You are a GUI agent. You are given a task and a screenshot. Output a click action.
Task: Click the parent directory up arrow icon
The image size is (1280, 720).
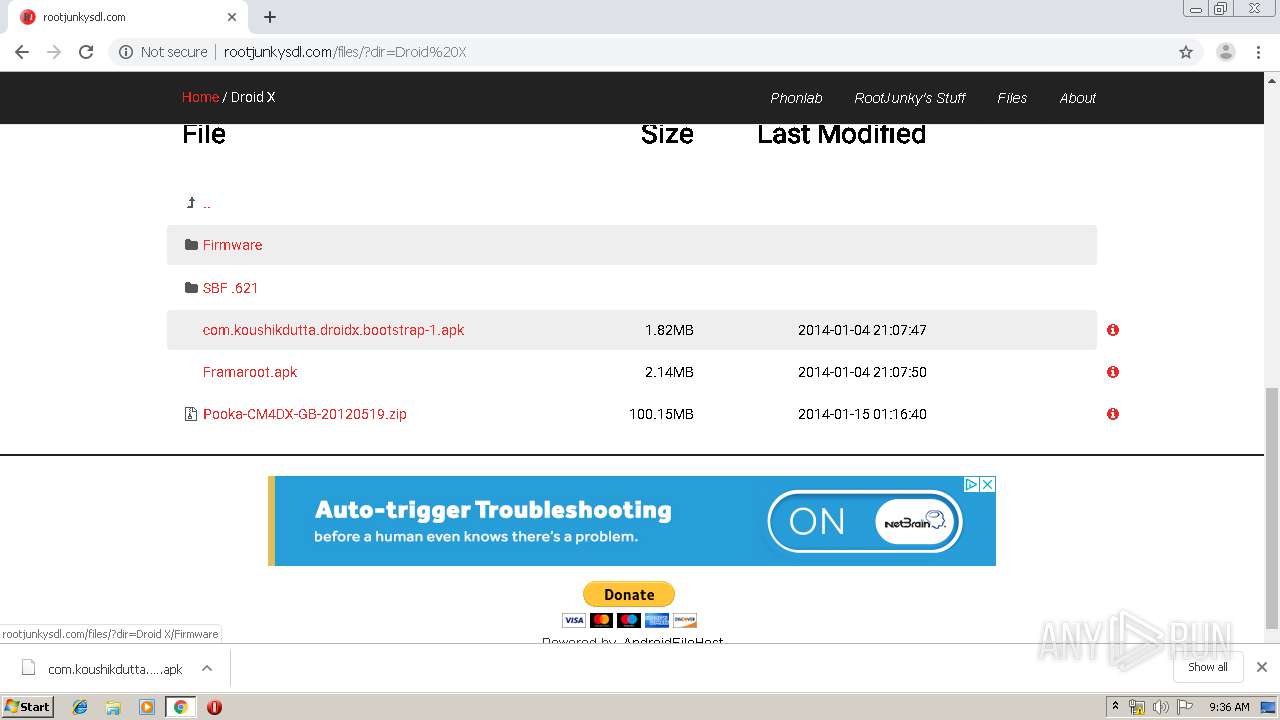191,203
